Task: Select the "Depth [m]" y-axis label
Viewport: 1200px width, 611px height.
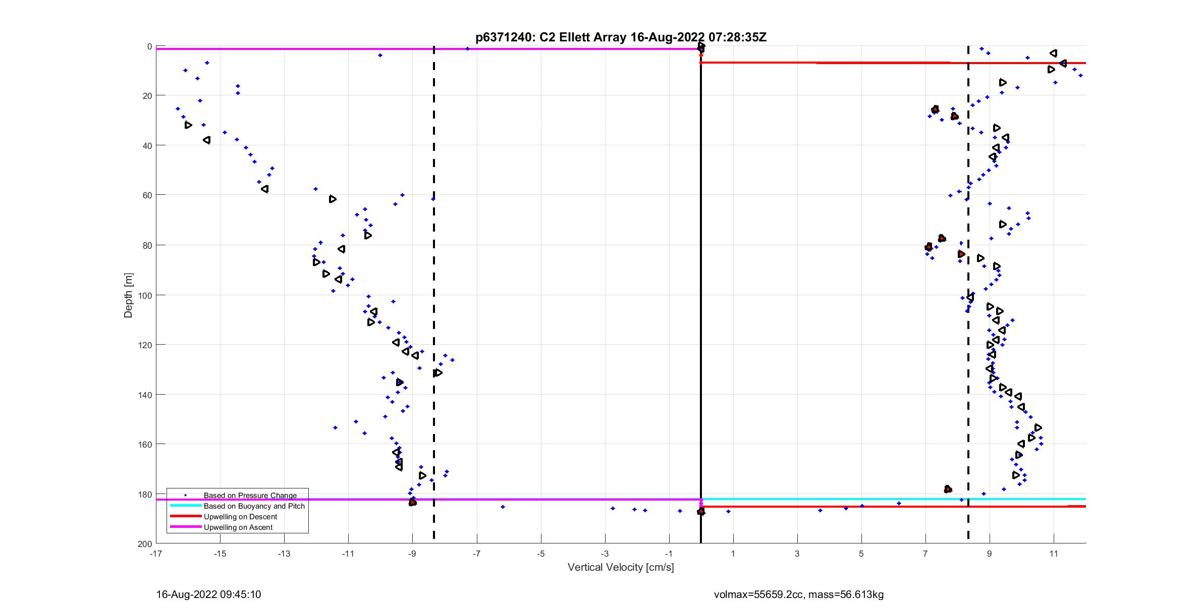Action: (x=129, y=296)
